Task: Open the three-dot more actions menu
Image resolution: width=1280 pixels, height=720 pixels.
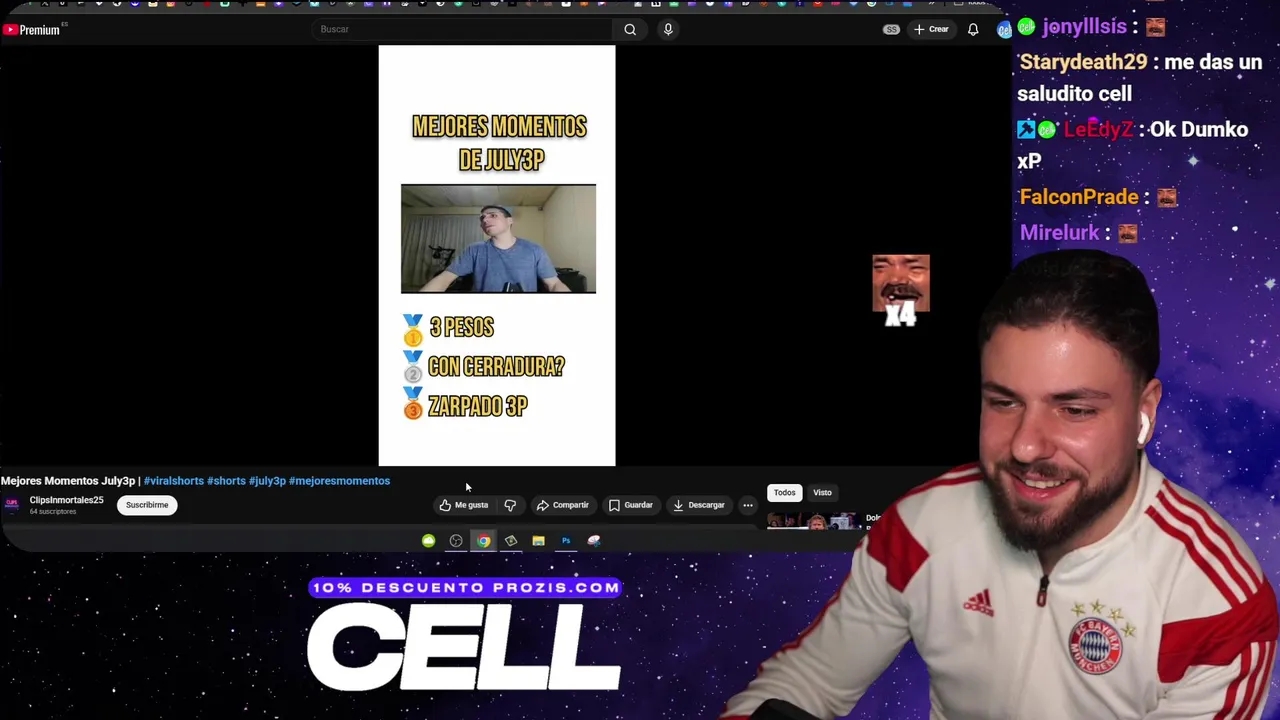Action: pyautogui.click(x=748, y=505)
